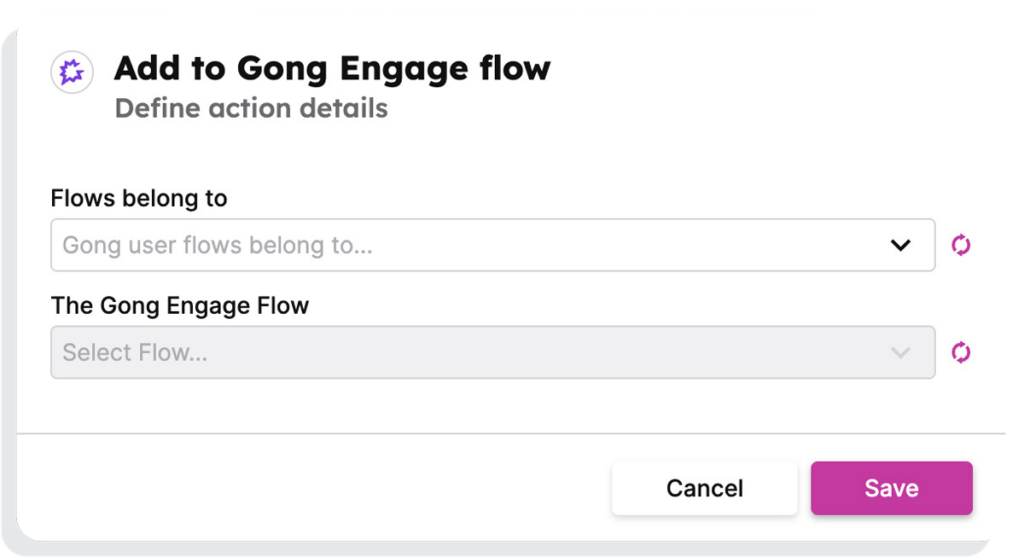Click the "Gong user flows belong to..." placeholder
Viewport: 1024px width, 557px height.
[217, 245]
